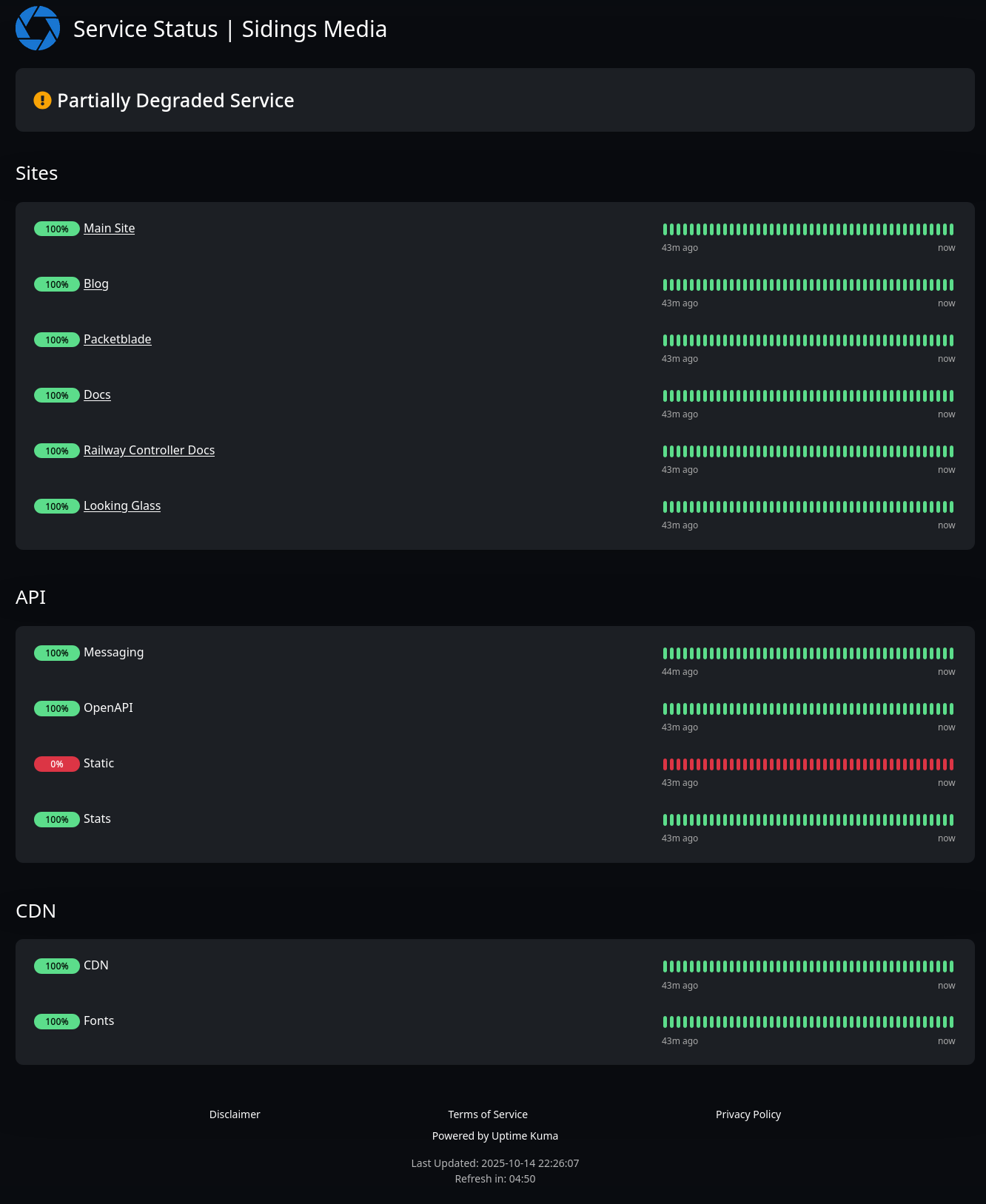
Task: Click the orange degraded service warning icon
Action: point(42,101)
